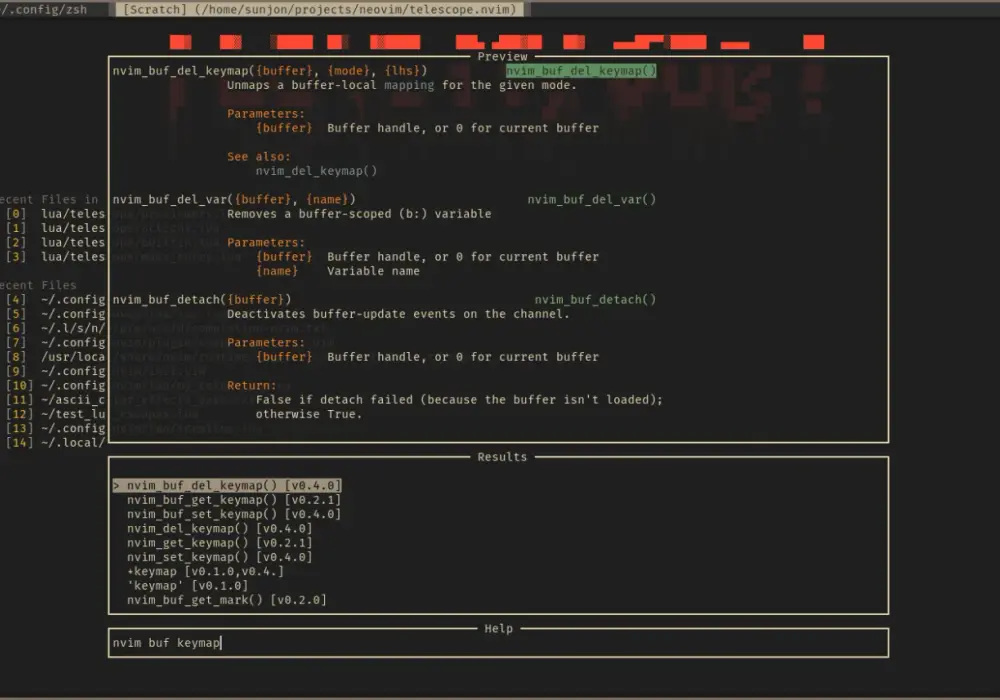Viewport: 1000px width, 700px height.
Task: Choose nvim_get_keymap() [v0.2.1] in results
Action: (x=219, y=543)
